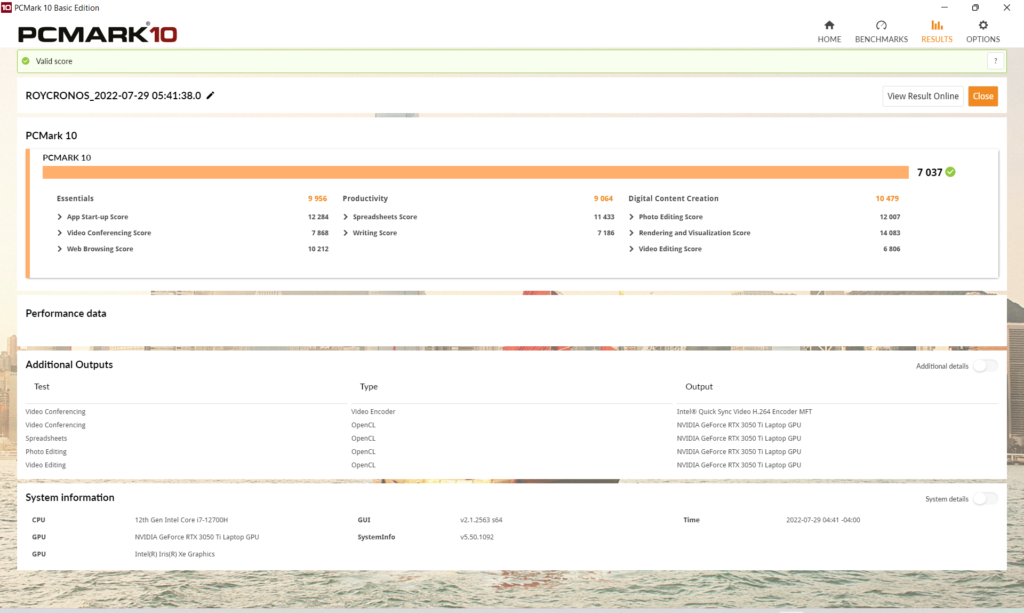Toggle the Additional details switch
This screenshot has height=613, width=1024.
click(x=985, y=366)
